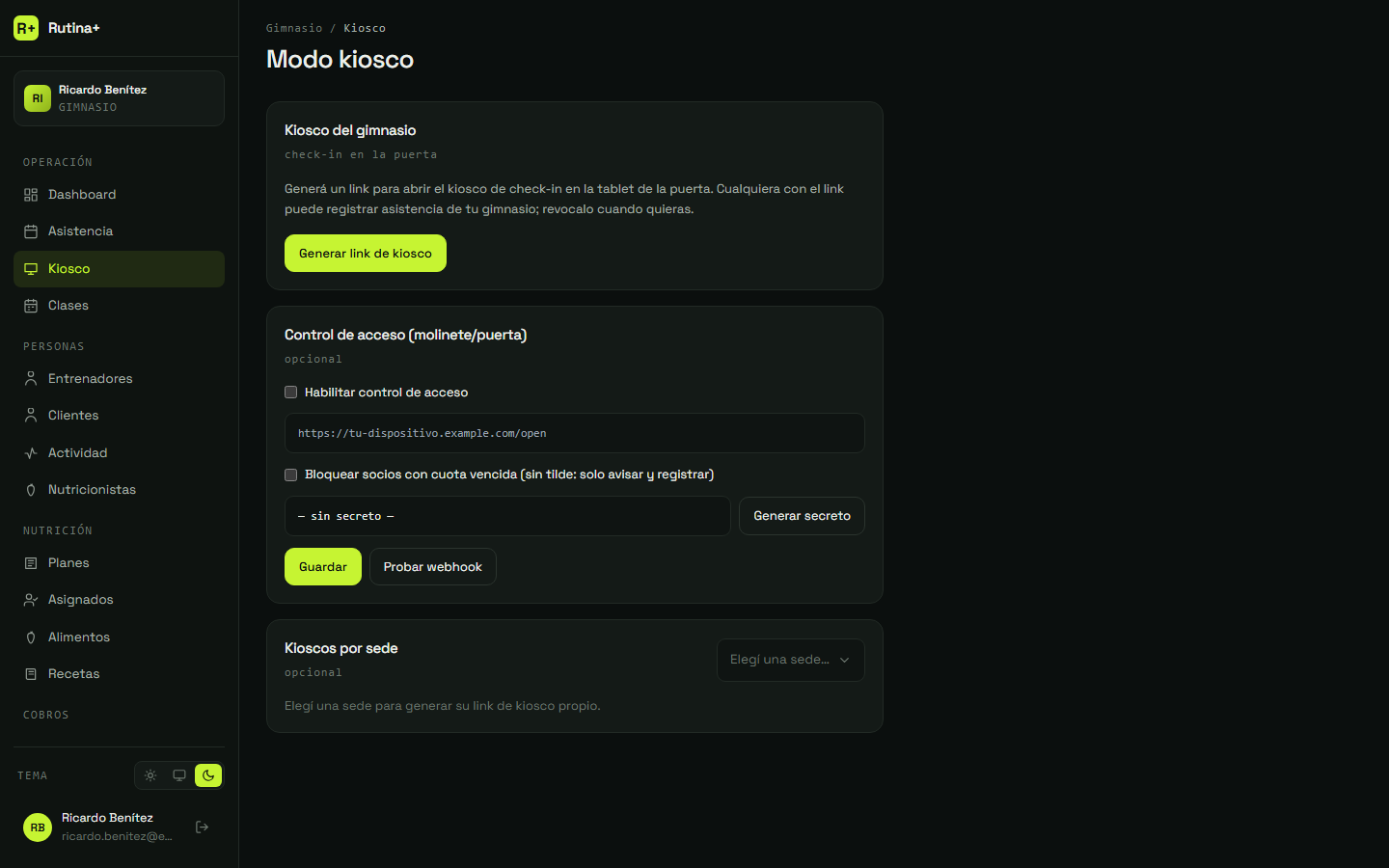Click Gimnasio breadcrumb link
The height and width of the screenshot is (868, 1389).
294,28
